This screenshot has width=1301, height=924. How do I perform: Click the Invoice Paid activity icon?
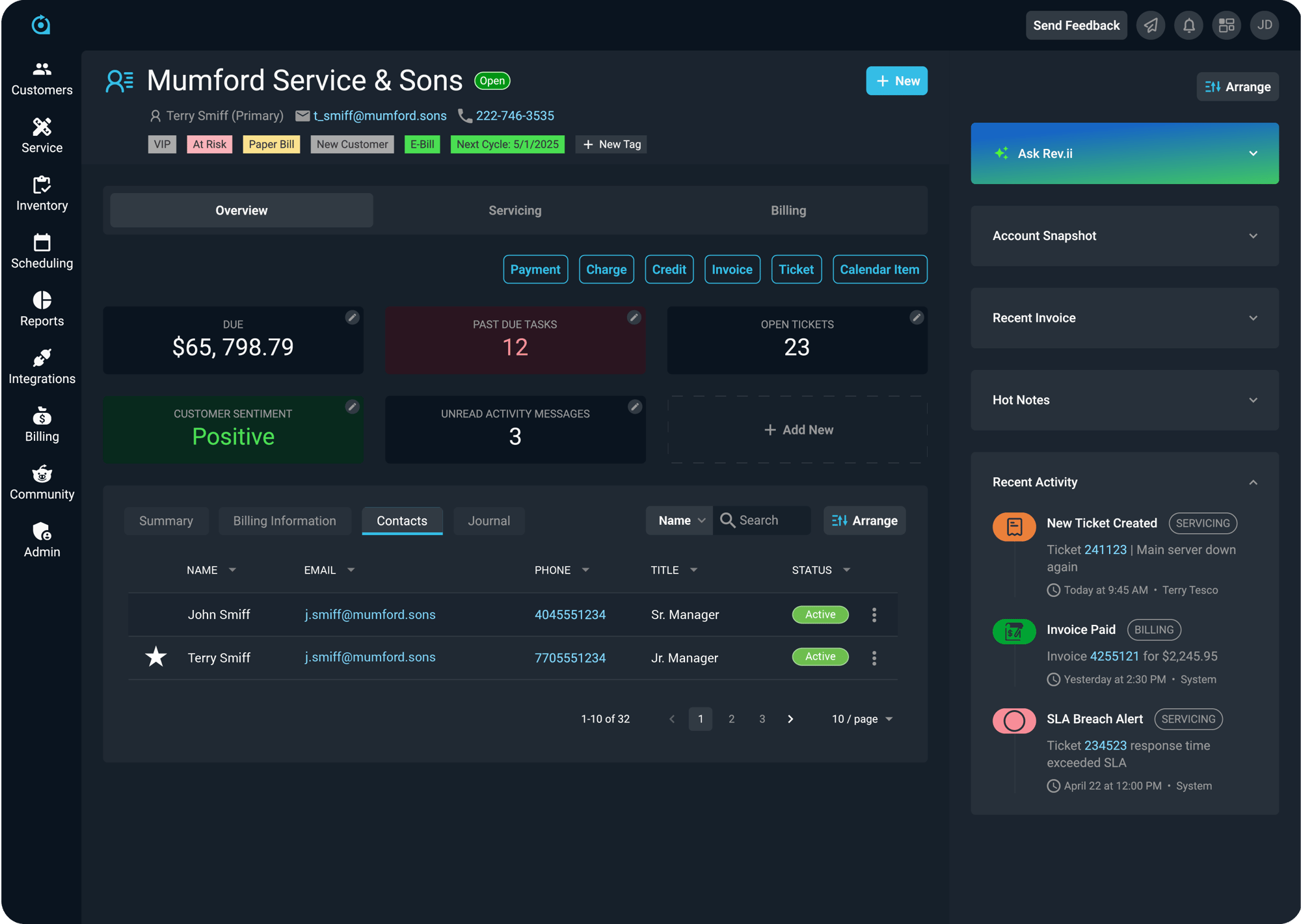[1013, 631]
